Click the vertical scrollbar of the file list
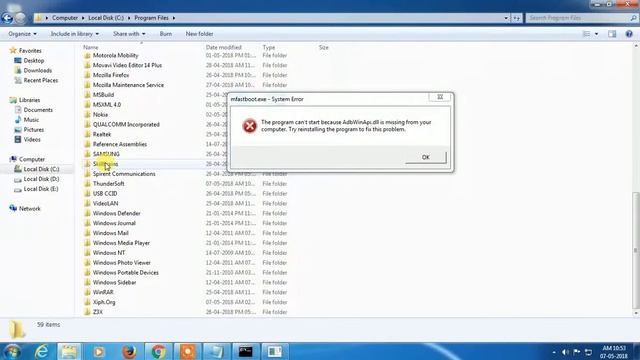Viewport: 640px width, 360px height. coord(636,250)
